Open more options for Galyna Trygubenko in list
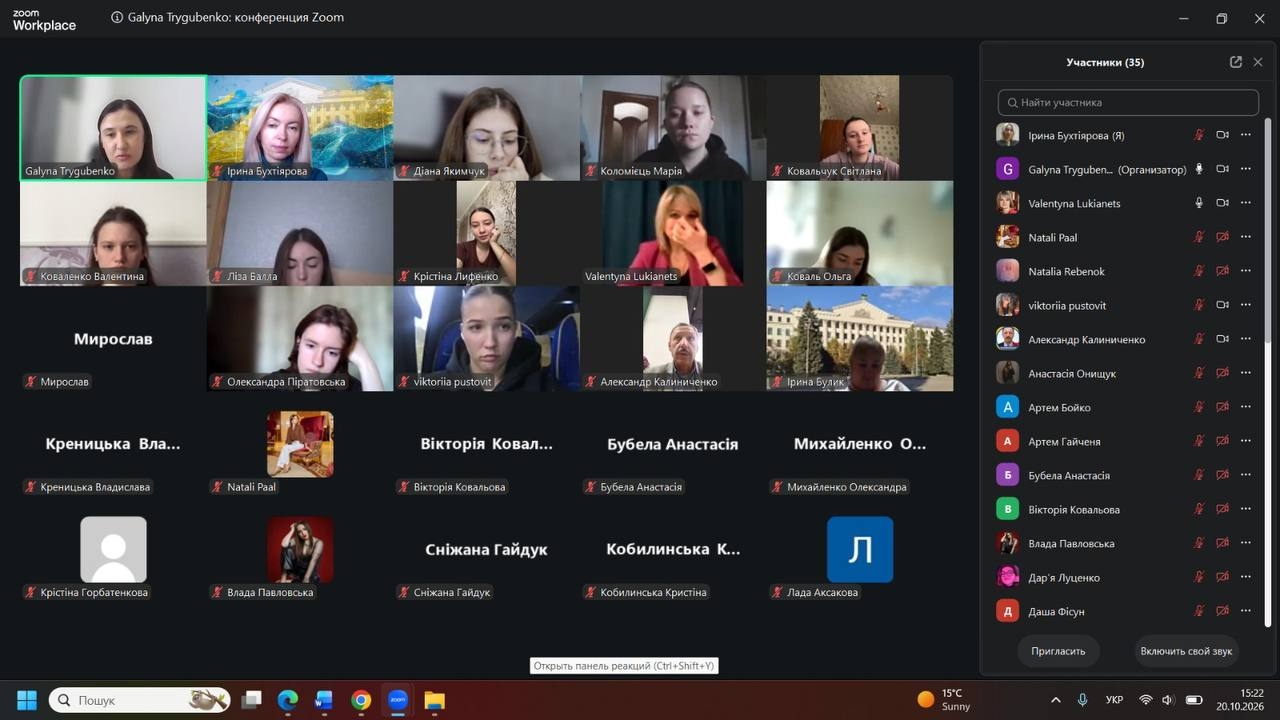Screen dimensions: 1280x720 coord(1246,169)
